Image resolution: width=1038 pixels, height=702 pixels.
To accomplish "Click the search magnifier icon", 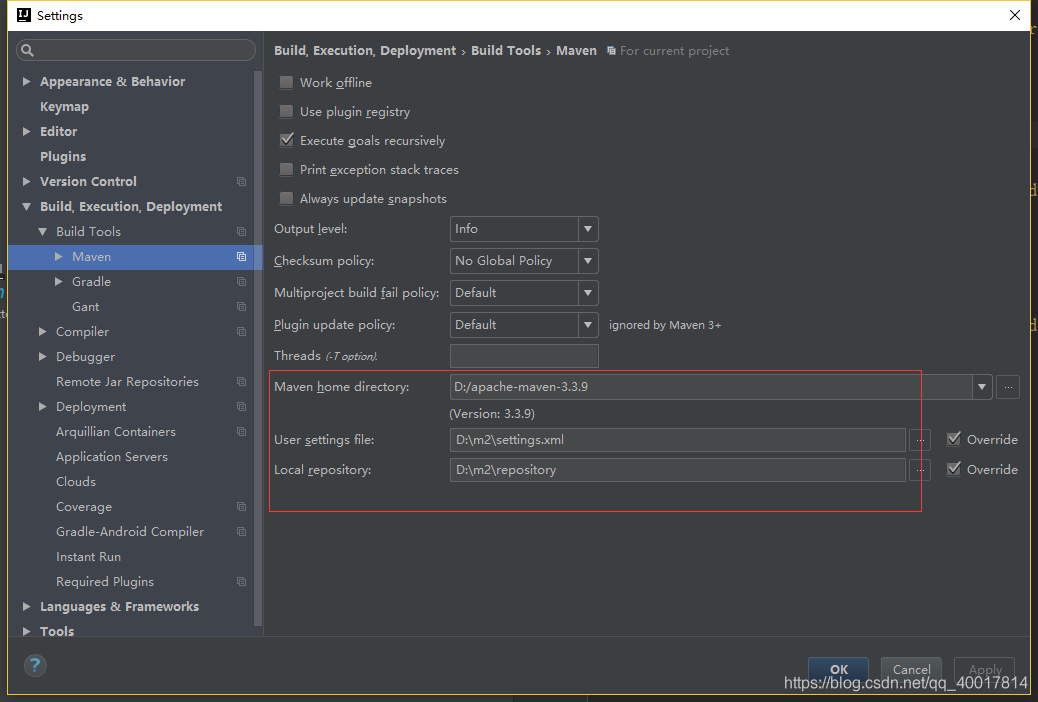I will click(x=27, y=50).
